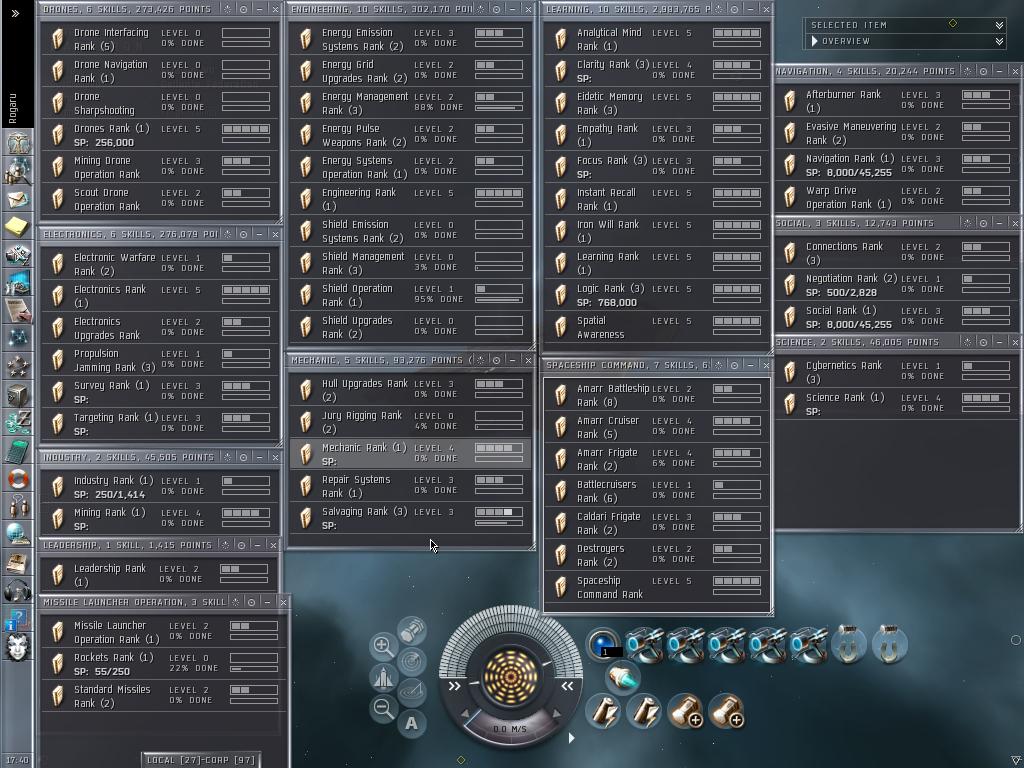This screenshot has height=768, width=1024.
Task: Open the in-game browser globe icon
Action: [18, 534]
